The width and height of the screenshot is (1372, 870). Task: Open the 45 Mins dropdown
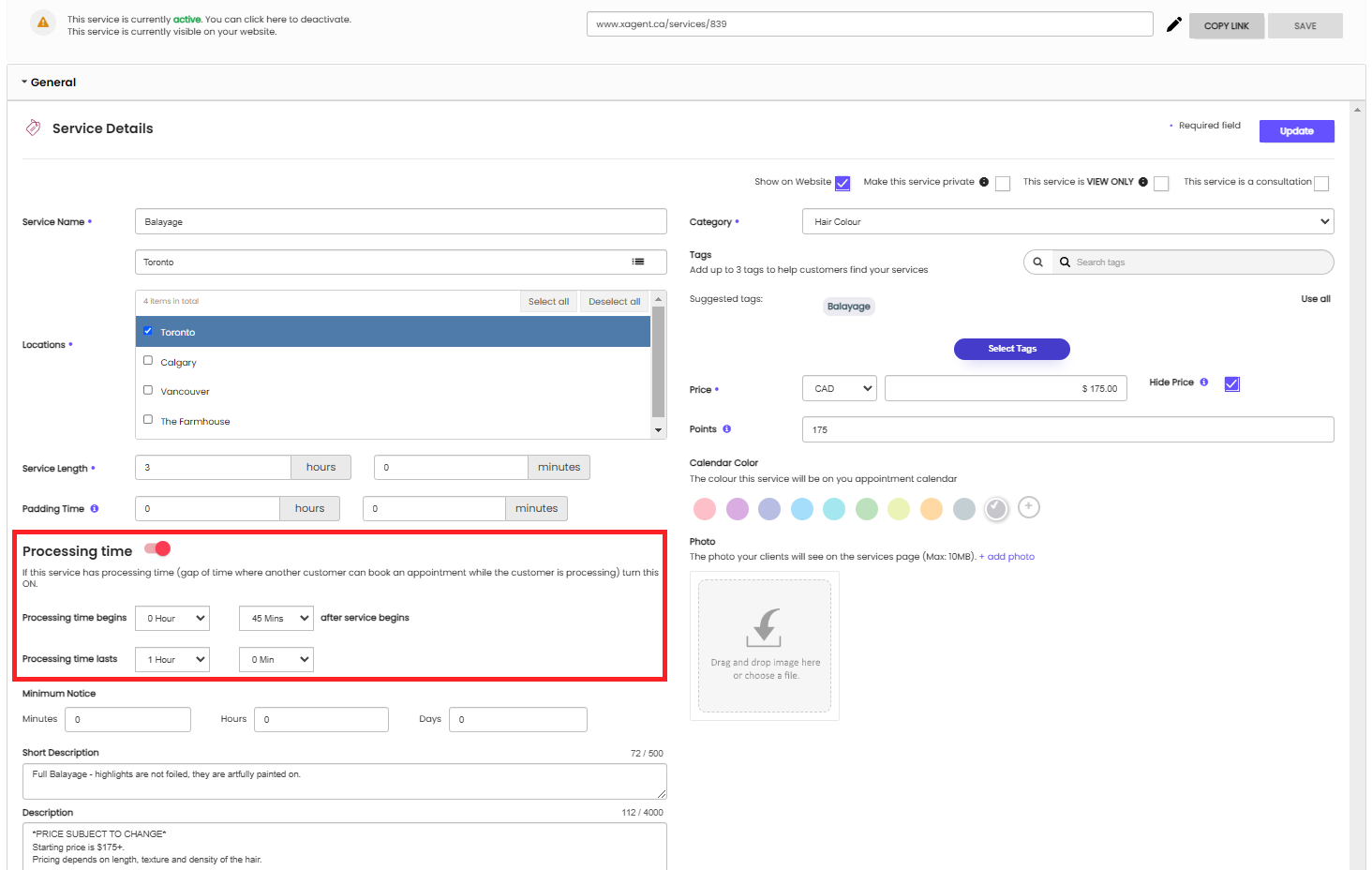coord(276,618)
